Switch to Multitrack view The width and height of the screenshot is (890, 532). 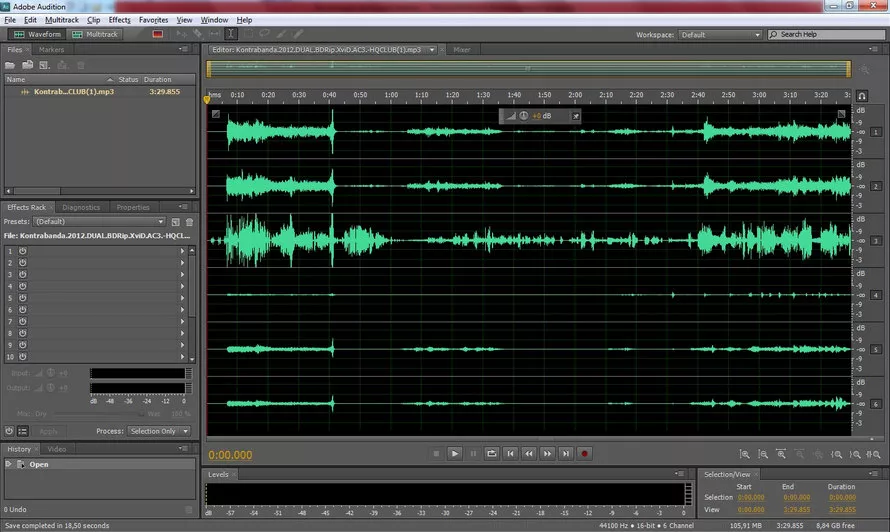[x=95, y=35]
